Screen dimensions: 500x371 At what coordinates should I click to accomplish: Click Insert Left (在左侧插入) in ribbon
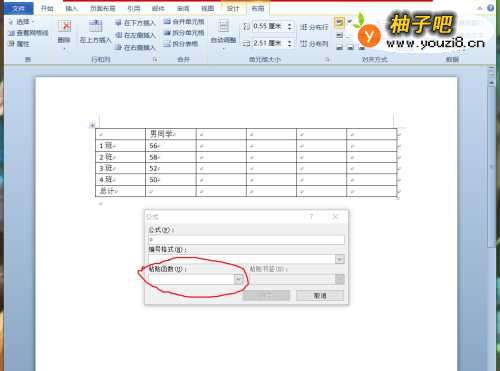(135, 35)
